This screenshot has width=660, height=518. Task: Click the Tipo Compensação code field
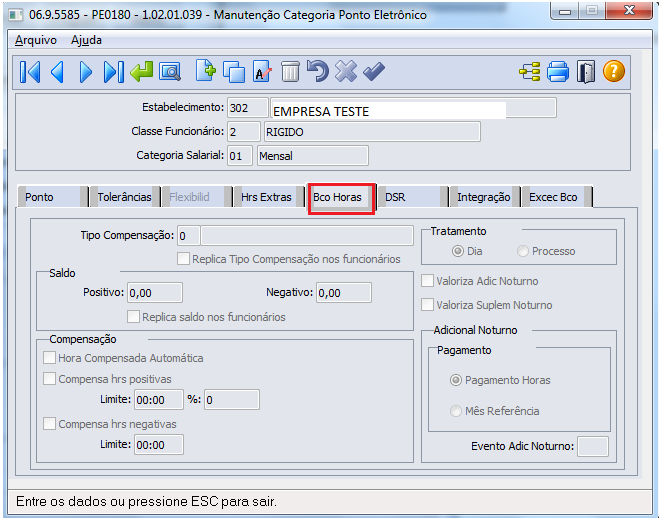click(189, 236)
